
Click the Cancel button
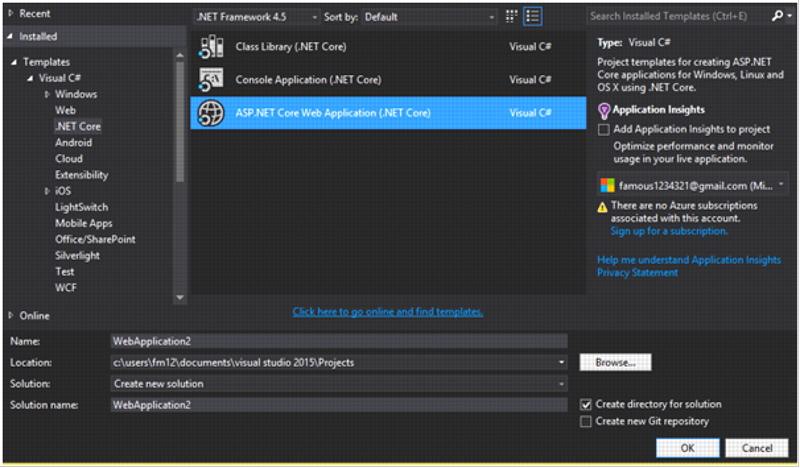coord(757,448)
